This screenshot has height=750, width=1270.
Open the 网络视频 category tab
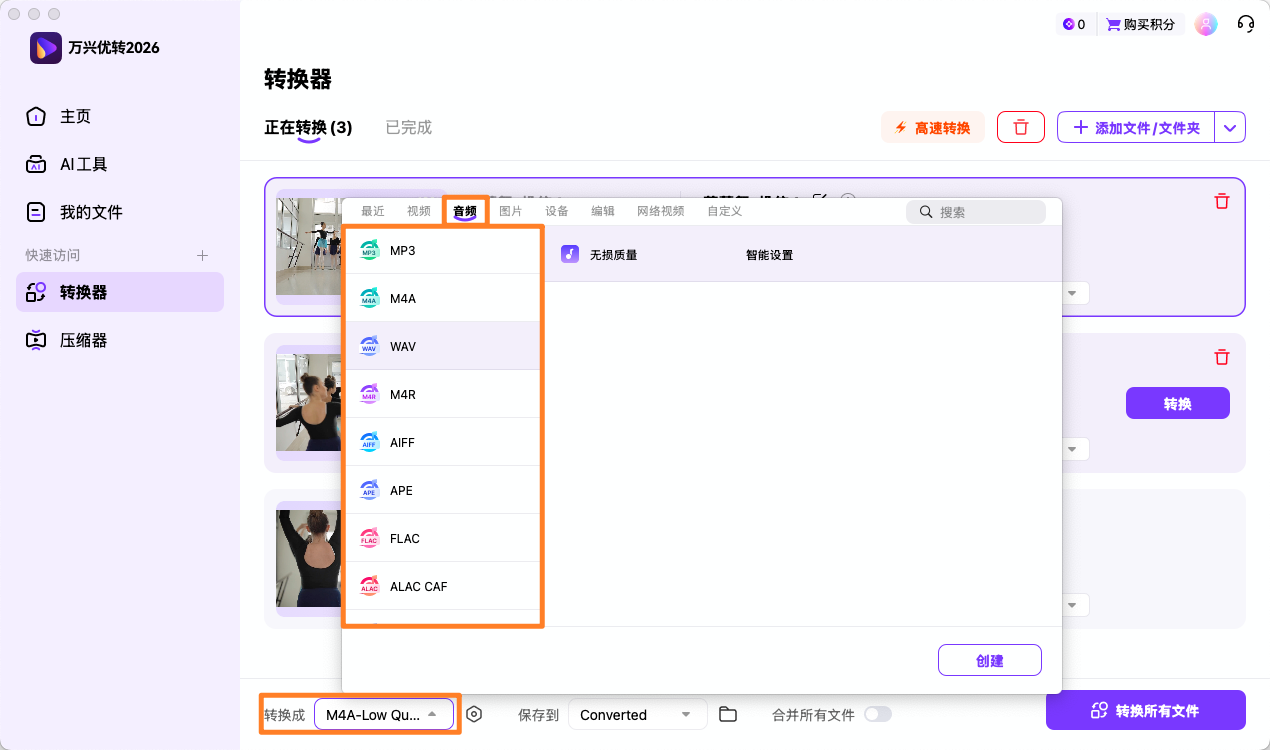(x=660, y=211)
